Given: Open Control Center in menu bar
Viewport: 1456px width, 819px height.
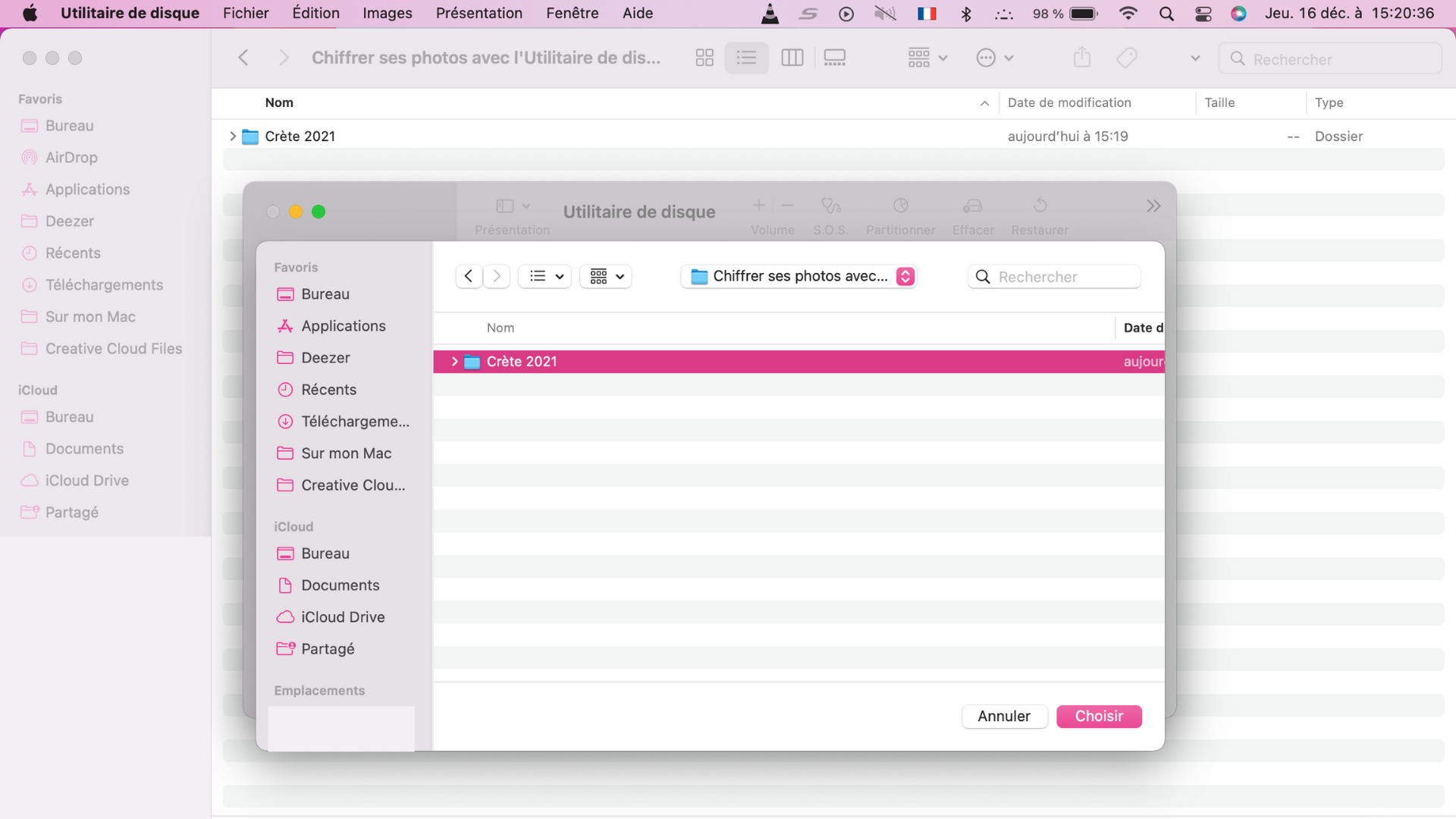Looking at the screenshot, I should (x=1203, y=14).
